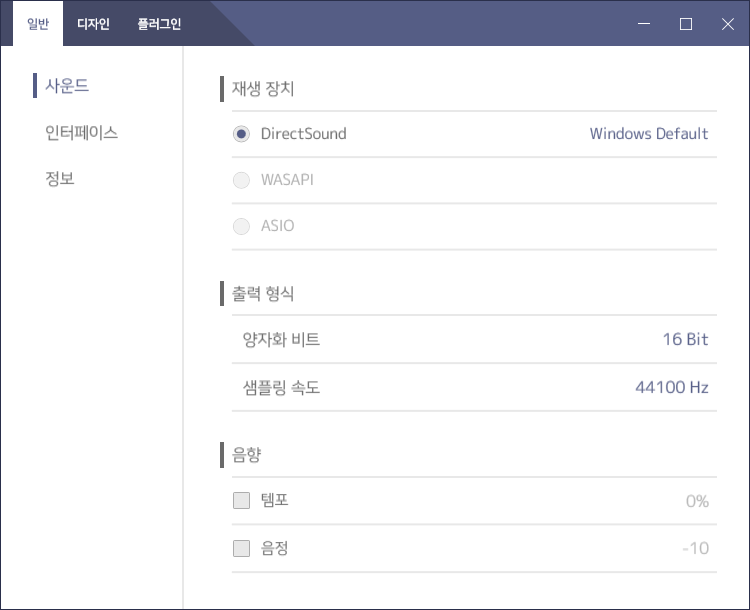Close the settings window
The height and width of the screenshot is (610, 750).
point(728,23)
